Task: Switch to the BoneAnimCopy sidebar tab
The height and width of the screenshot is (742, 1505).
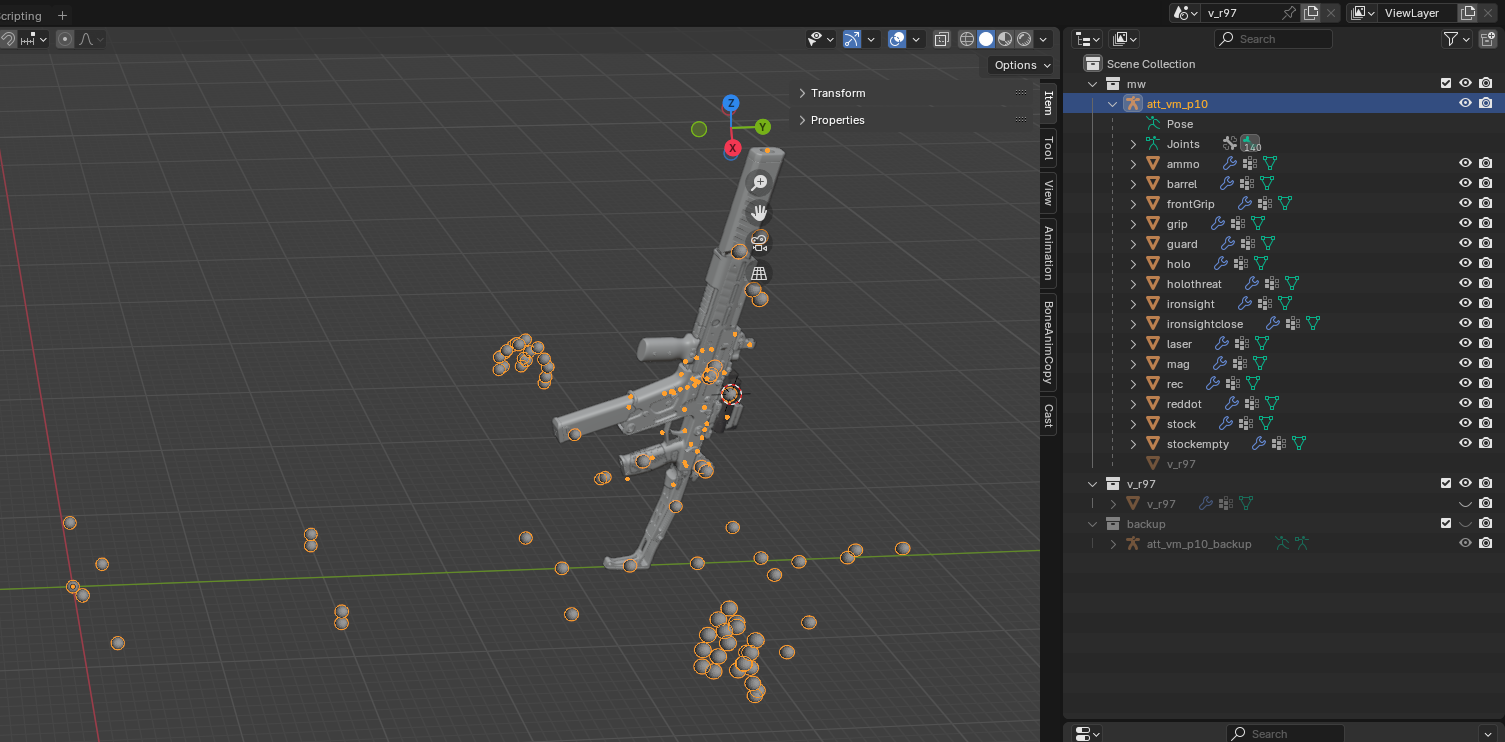Action: pos(1048,342)
